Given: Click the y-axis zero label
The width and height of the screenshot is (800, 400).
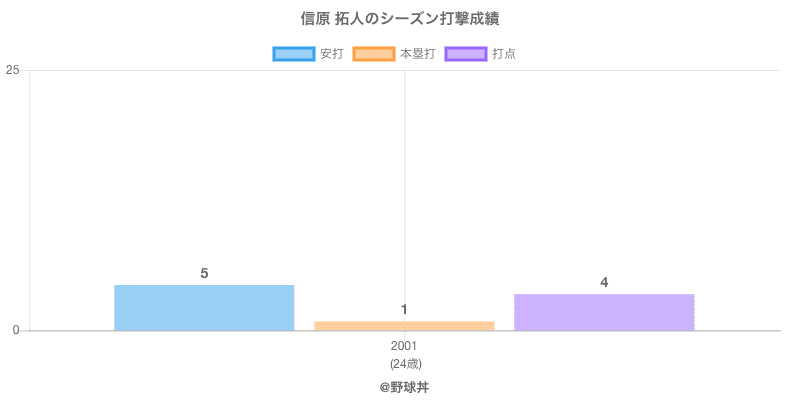Looking at the screenshot, I should pyautogui.click(x=16, y=330).
